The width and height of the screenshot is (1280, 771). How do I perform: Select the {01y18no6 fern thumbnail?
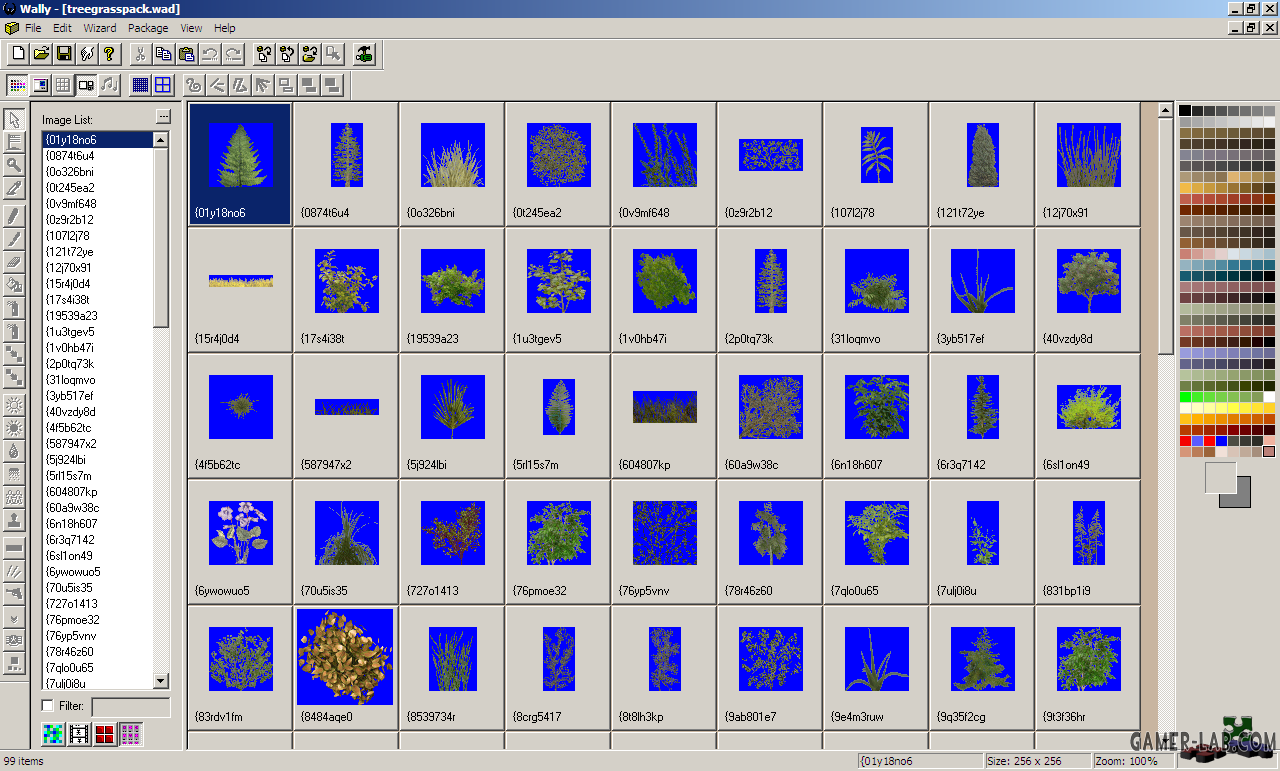click(x=240, y=163)
